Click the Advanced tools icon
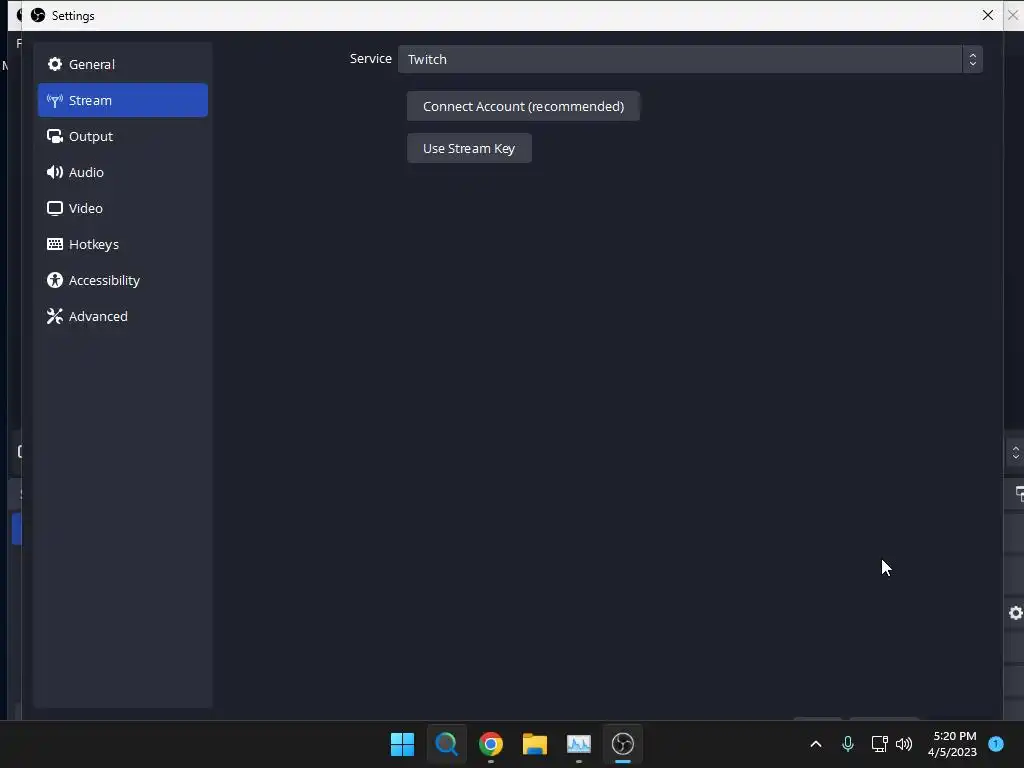 click(55, 316)
